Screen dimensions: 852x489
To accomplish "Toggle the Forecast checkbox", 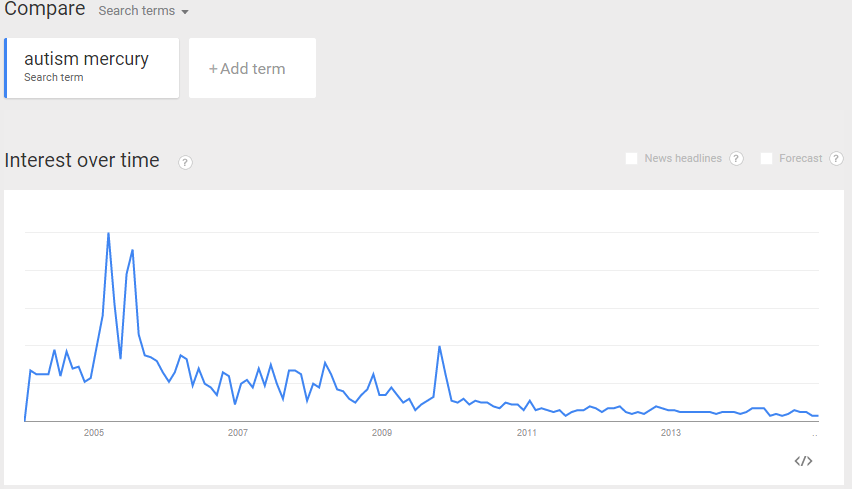I will click(766, 158).
